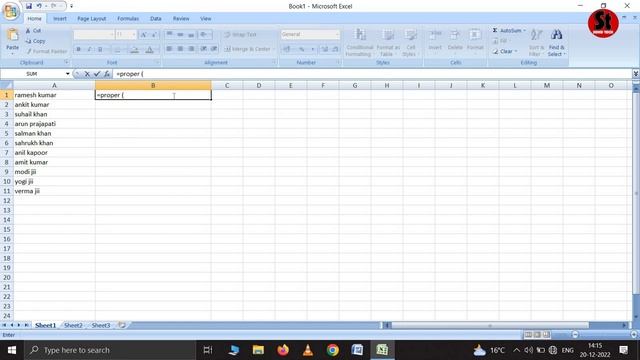
Task: Click the Windows Start button
Action: (11, 350)
